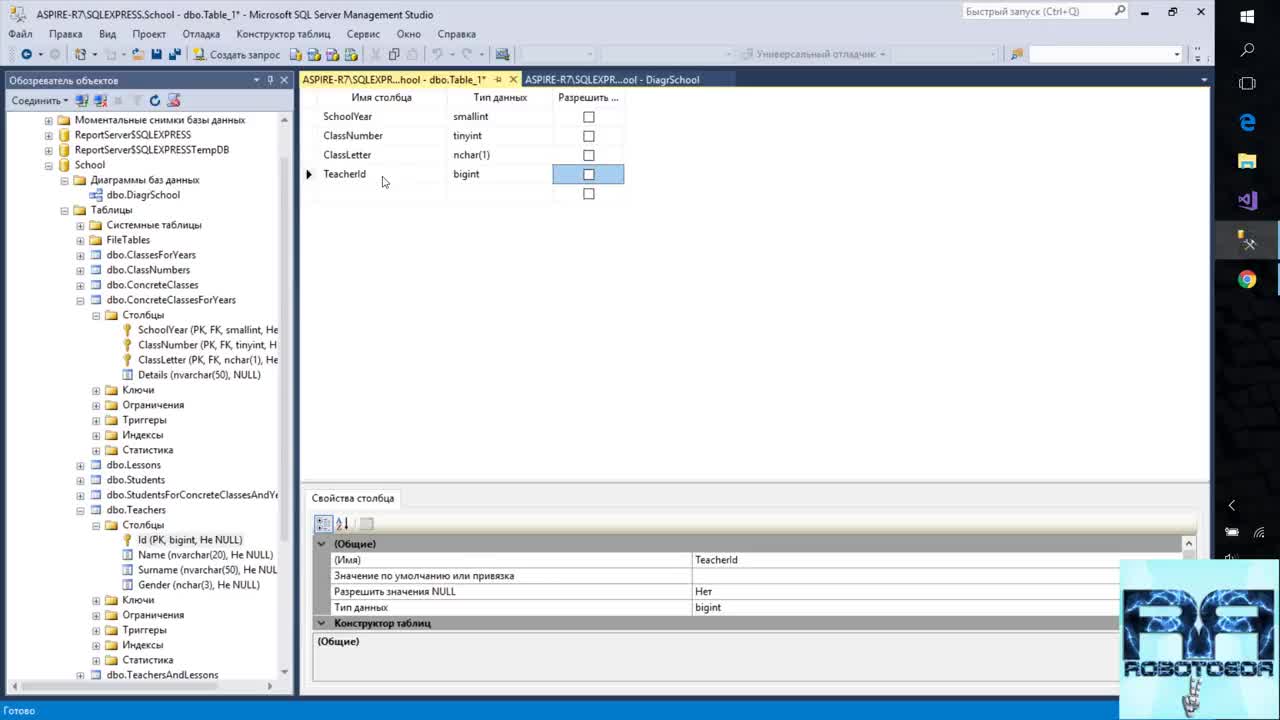Click categorized view icon in column properties
1280x720 pixels.
coord(323,523)
